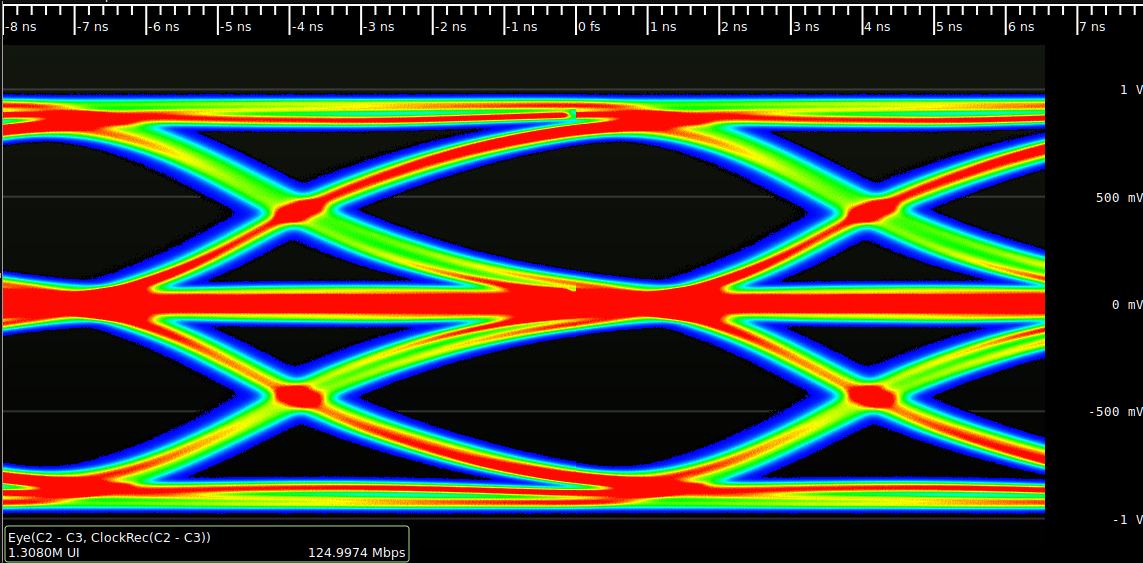Image resolution: width=1143 pixels, height=563 pixels.
Task: Click the 124.9974 Mbps data rate readout
Action: click(x=356, y=552)
